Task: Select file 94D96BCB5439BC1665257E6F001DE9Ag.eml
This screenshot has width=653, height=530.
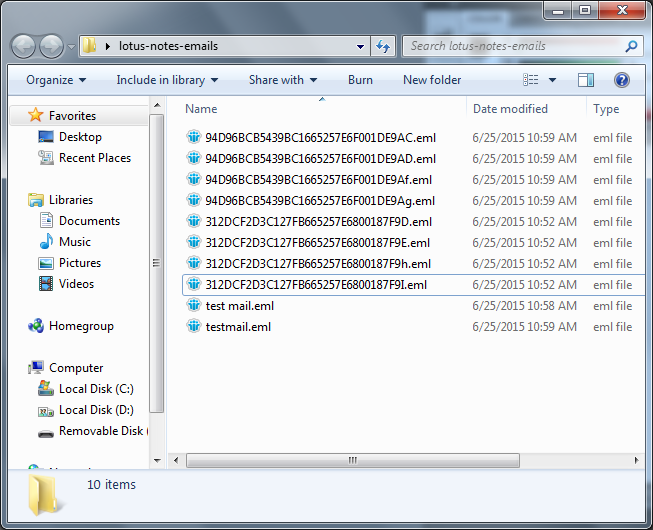Action: 320,201
